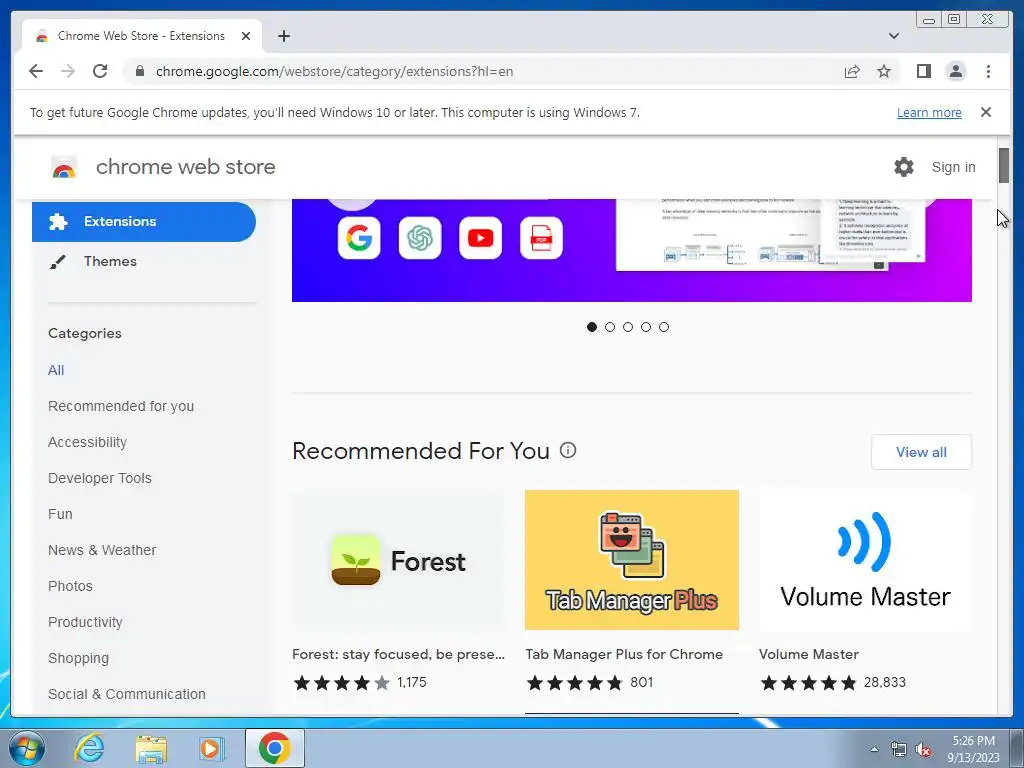Open web store settings gear
The image size is (1024, 768).
[904, 167]
